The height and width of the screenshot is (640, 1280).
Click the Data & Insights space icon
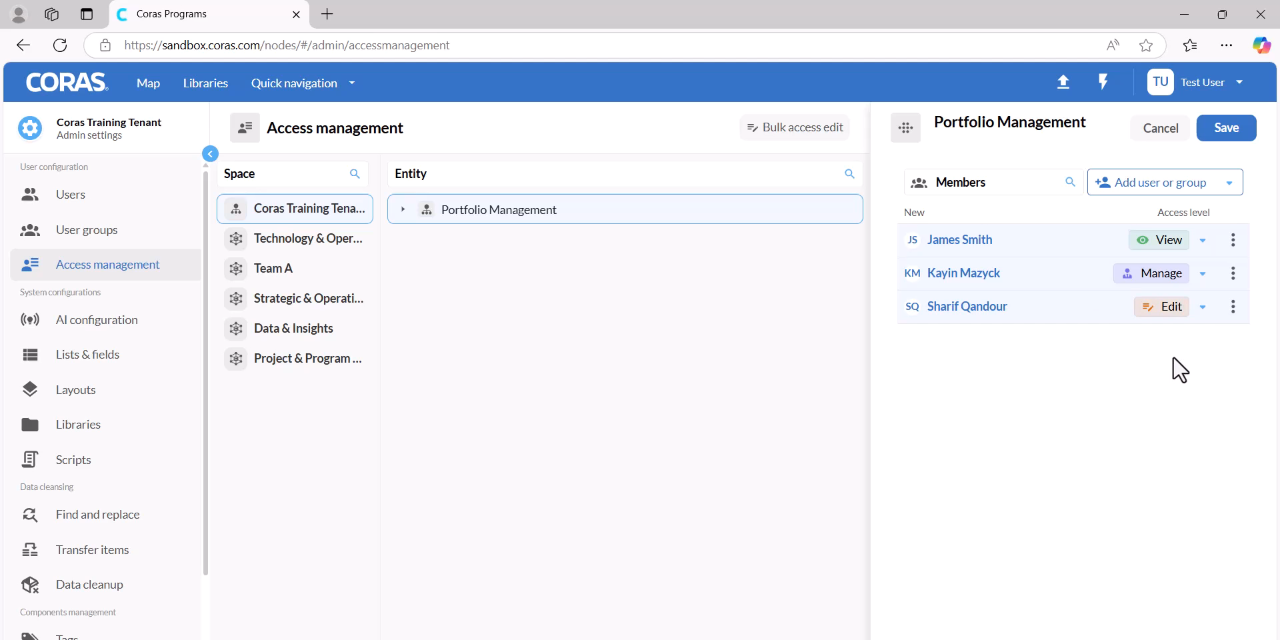point(236,328)
